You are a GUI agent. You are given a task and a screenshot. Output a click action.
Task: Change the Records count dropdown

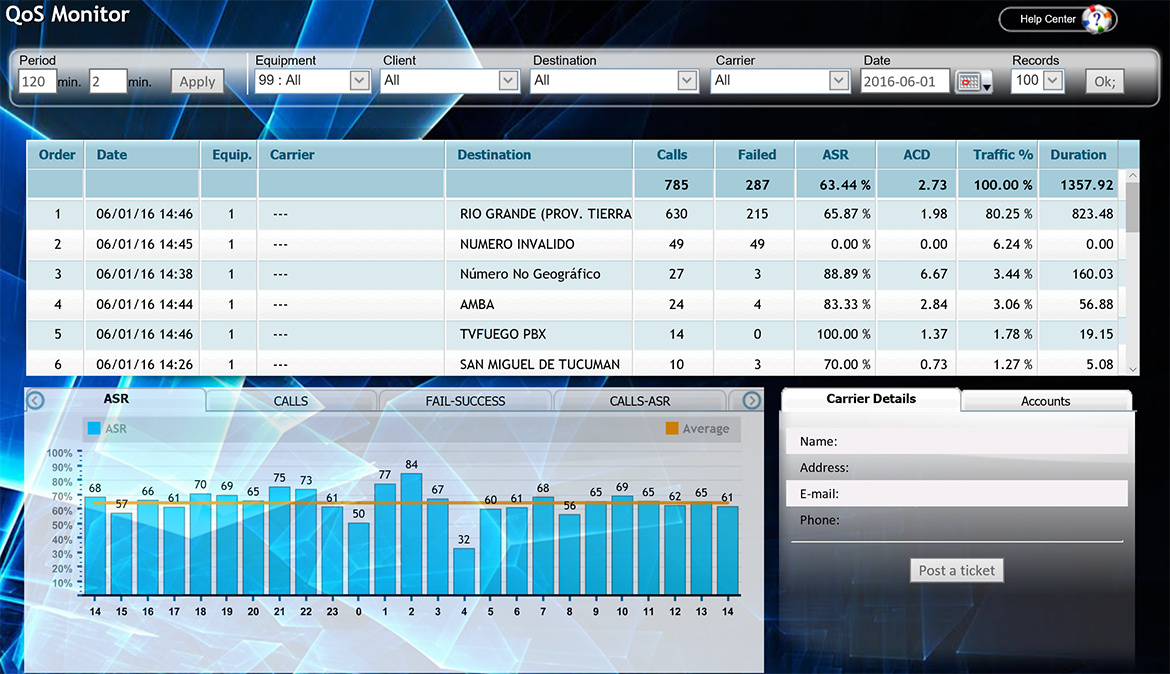click(1052, 81)
